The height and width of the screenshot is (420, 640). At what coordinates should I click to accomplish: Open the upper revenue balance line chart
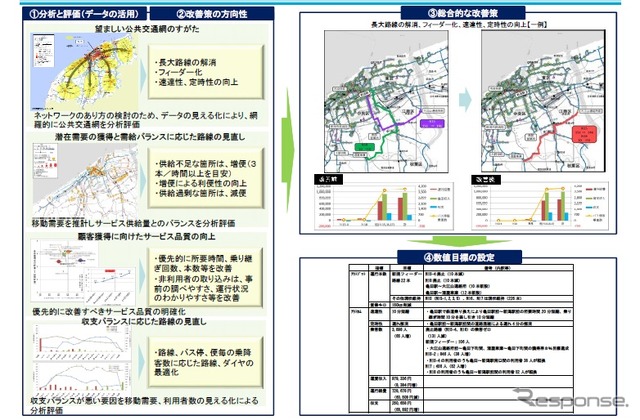pyautogui.click(x=82, y=341)
